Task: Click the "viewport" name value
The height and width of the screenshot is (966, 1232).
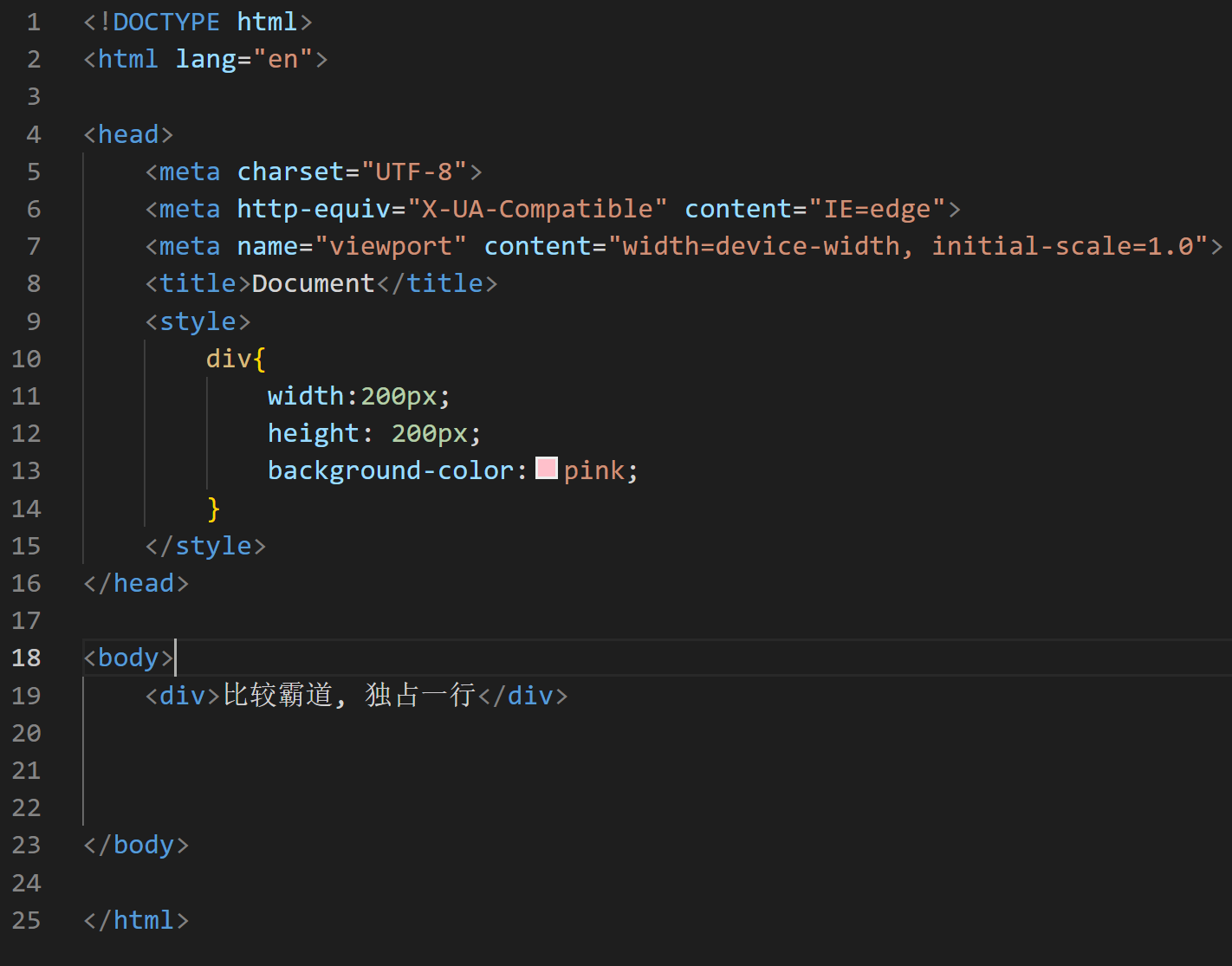Action: (x=391, y=246)
